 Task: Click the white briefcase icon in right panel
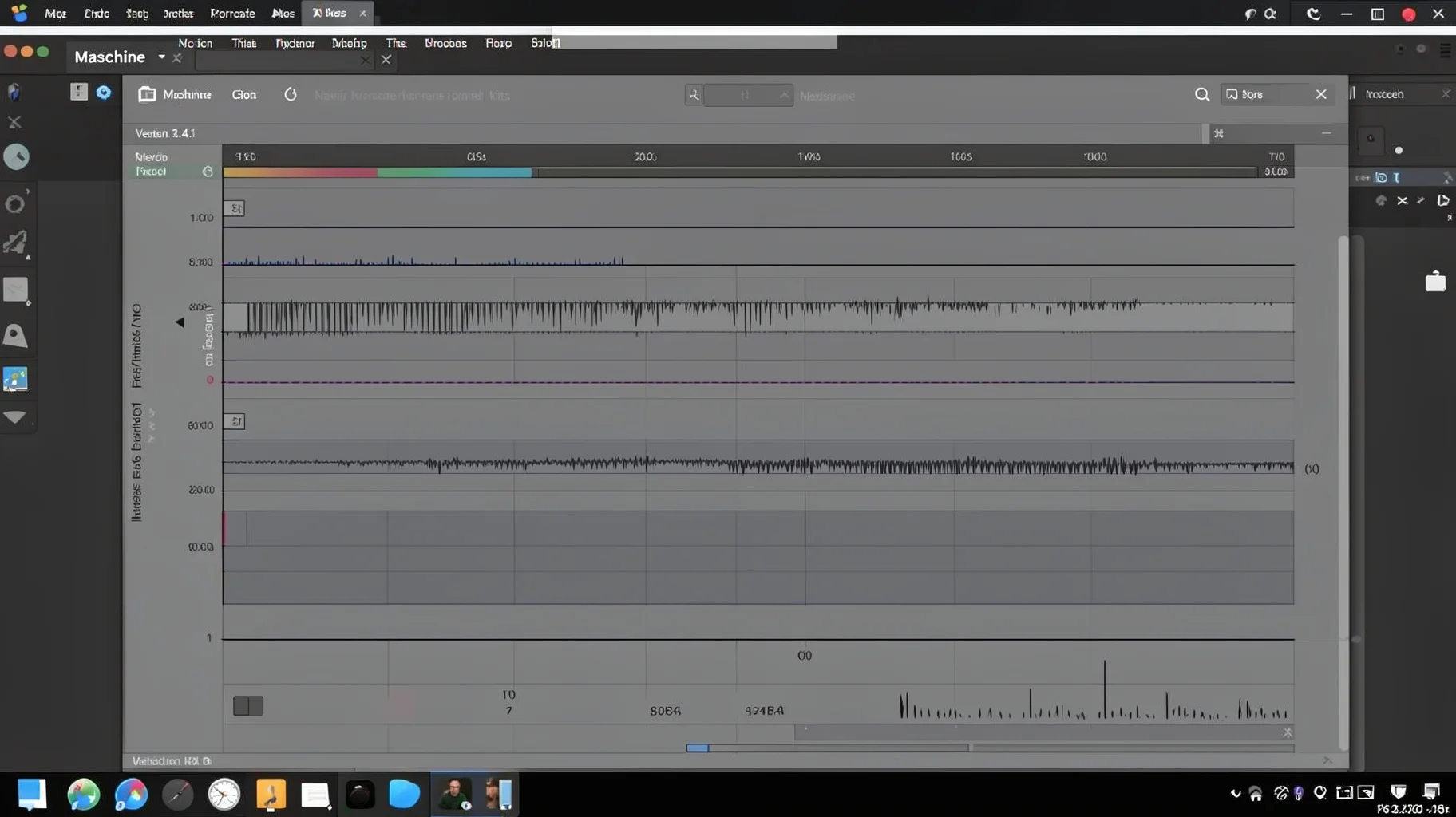(1435, 282)
